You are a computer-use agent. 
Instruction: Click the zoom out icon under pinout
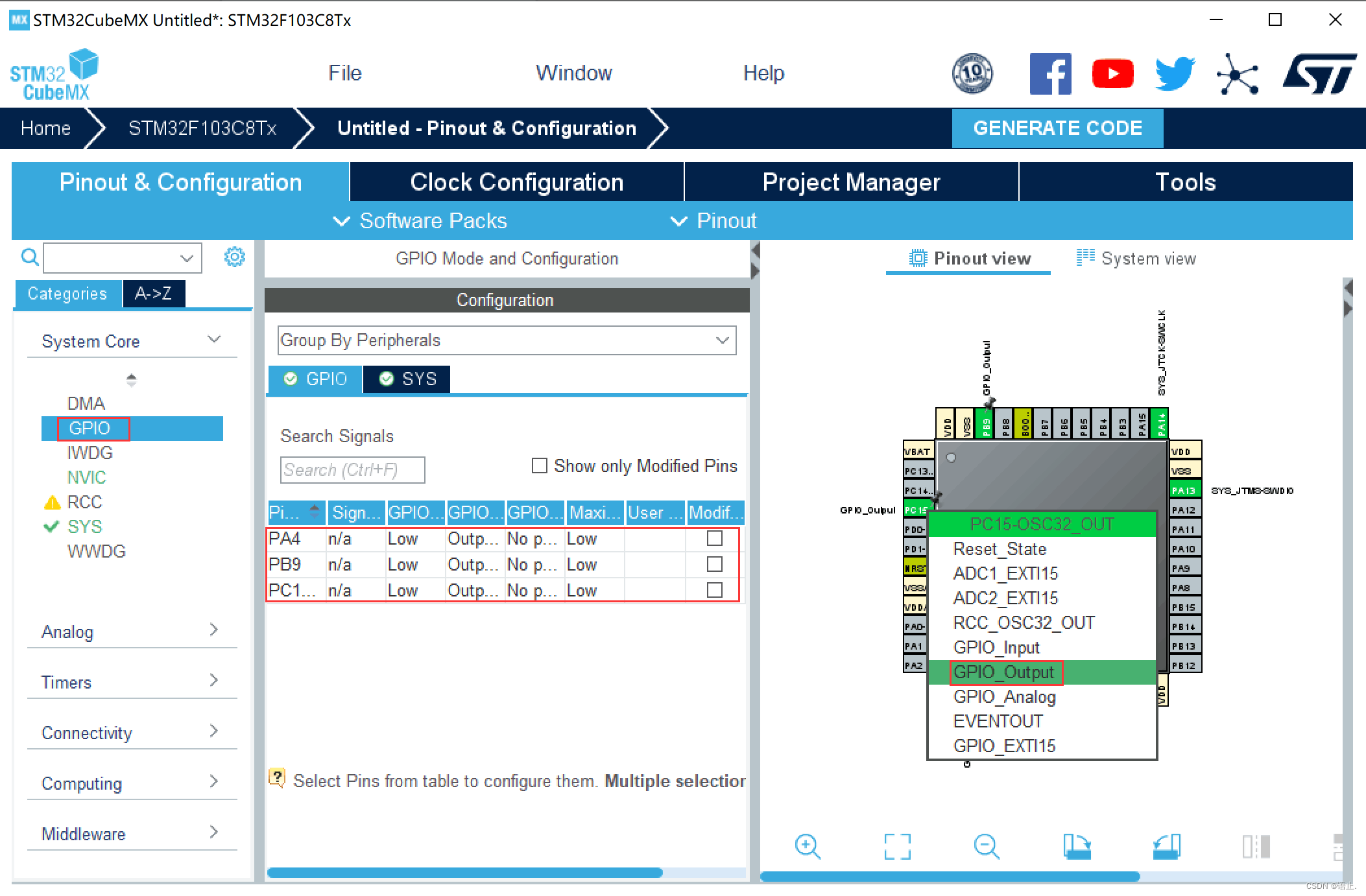click(987, 846)
